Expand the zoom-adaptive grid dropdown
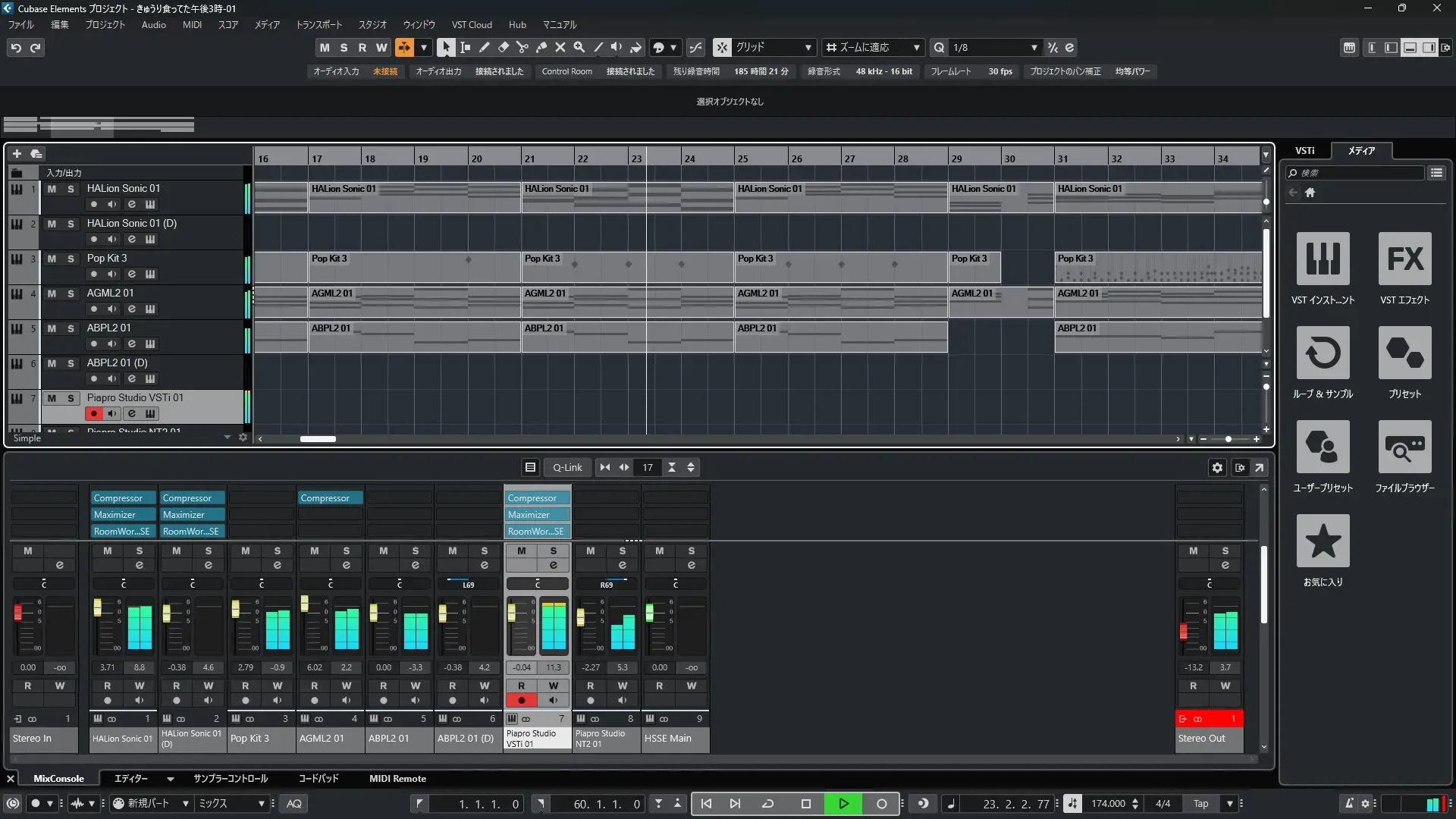This screenshot has height=819, width=1456. (x=916, y=47)
